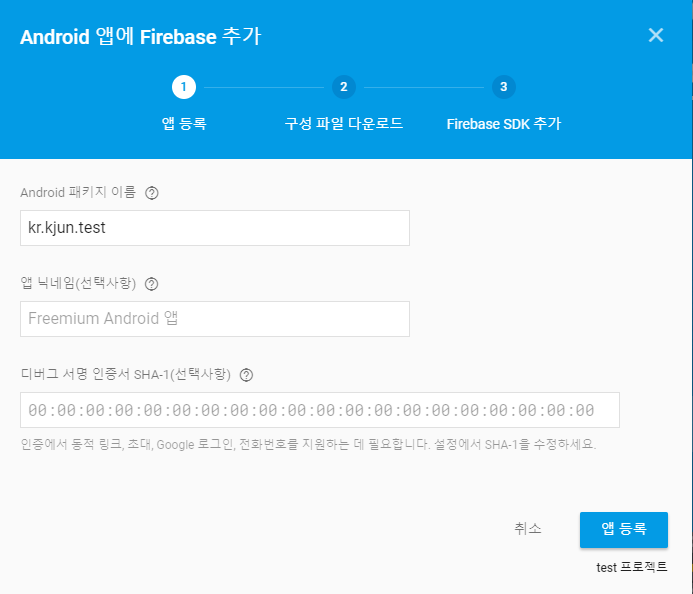This screenshot has width=693, height=594.
Task: Click help icon next to Android 패키지 이름
Action: 152,193
